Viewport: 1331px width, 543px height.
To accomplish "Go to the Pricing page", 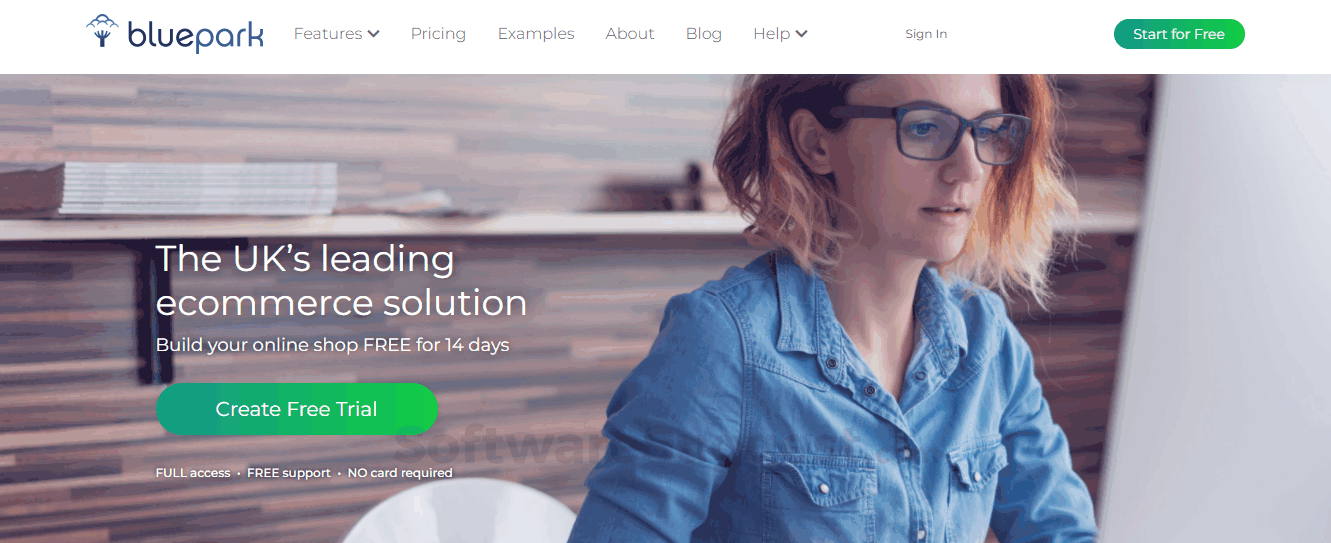I will coord(438,34).
